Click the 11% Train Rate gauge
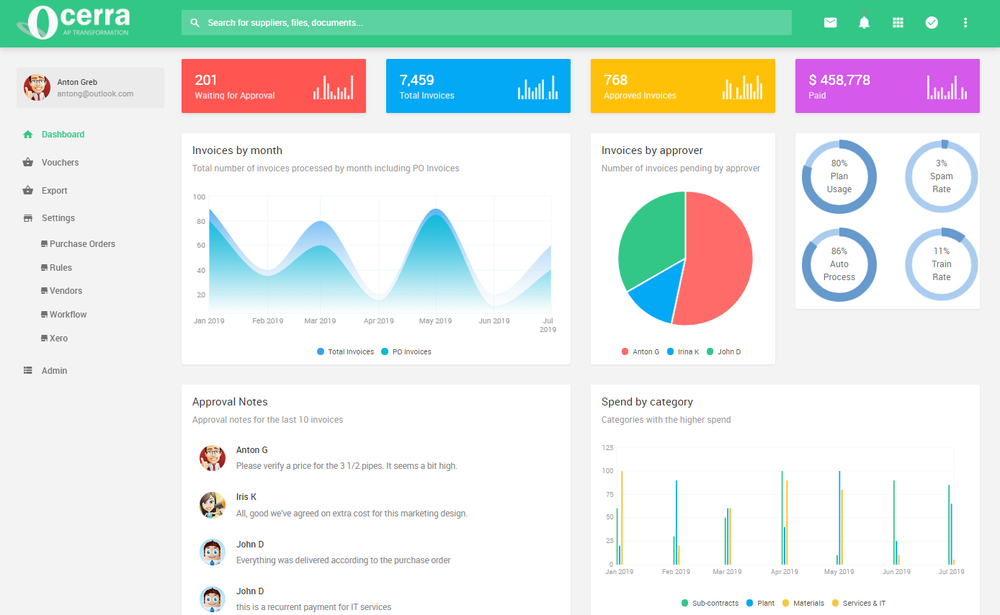 [x=941, y=265]
